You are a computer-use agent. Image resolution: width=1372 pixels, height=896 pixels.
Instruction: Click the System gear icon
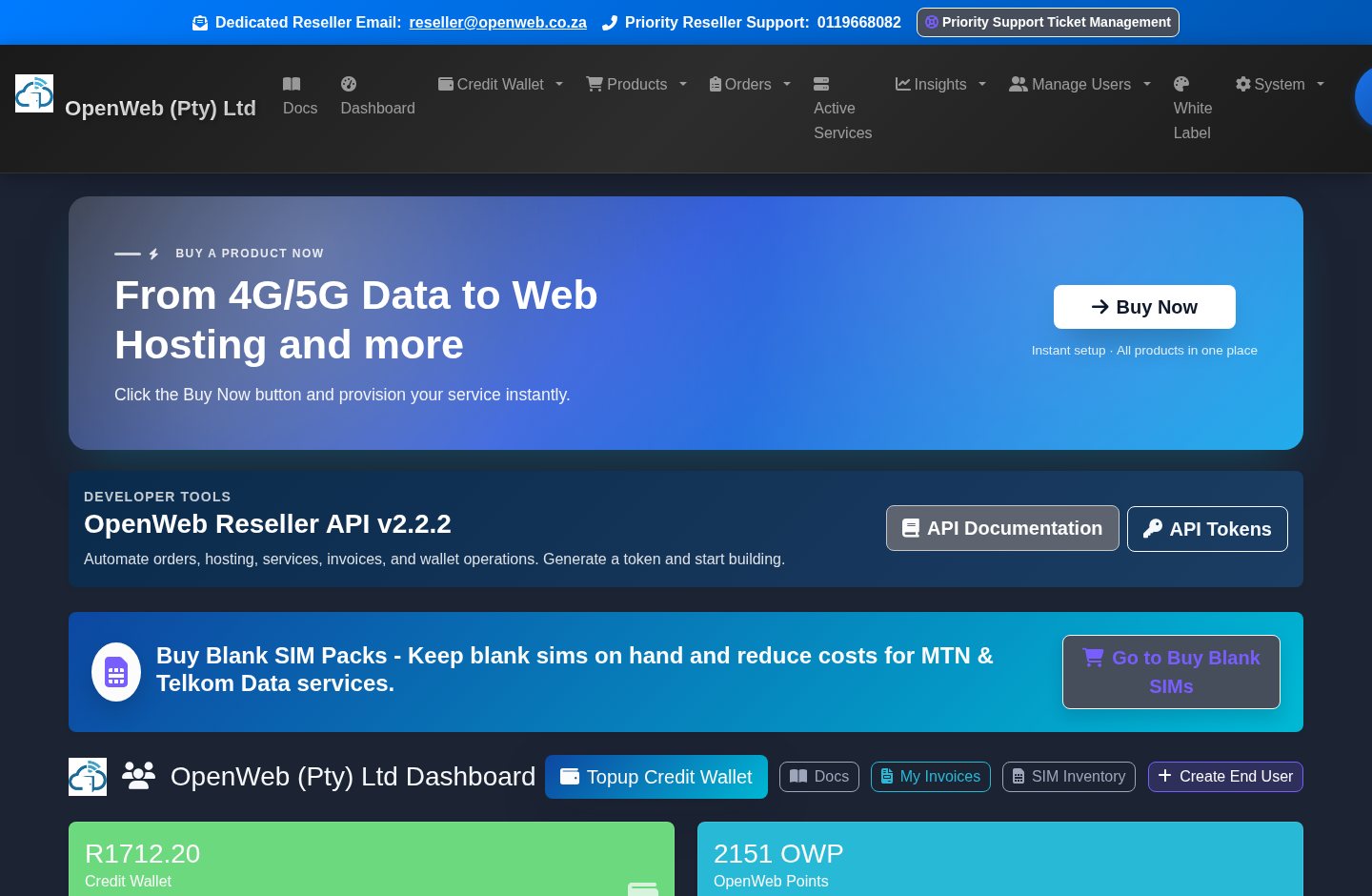(x=1243, y=84)
